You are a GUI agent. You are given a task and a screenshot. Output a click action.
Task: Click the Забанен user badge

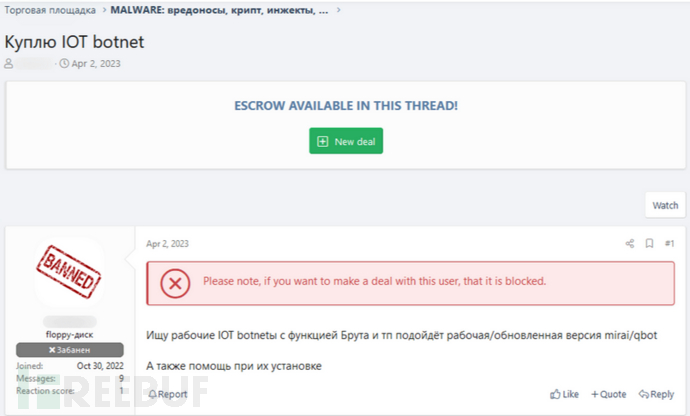pos(70,350)
